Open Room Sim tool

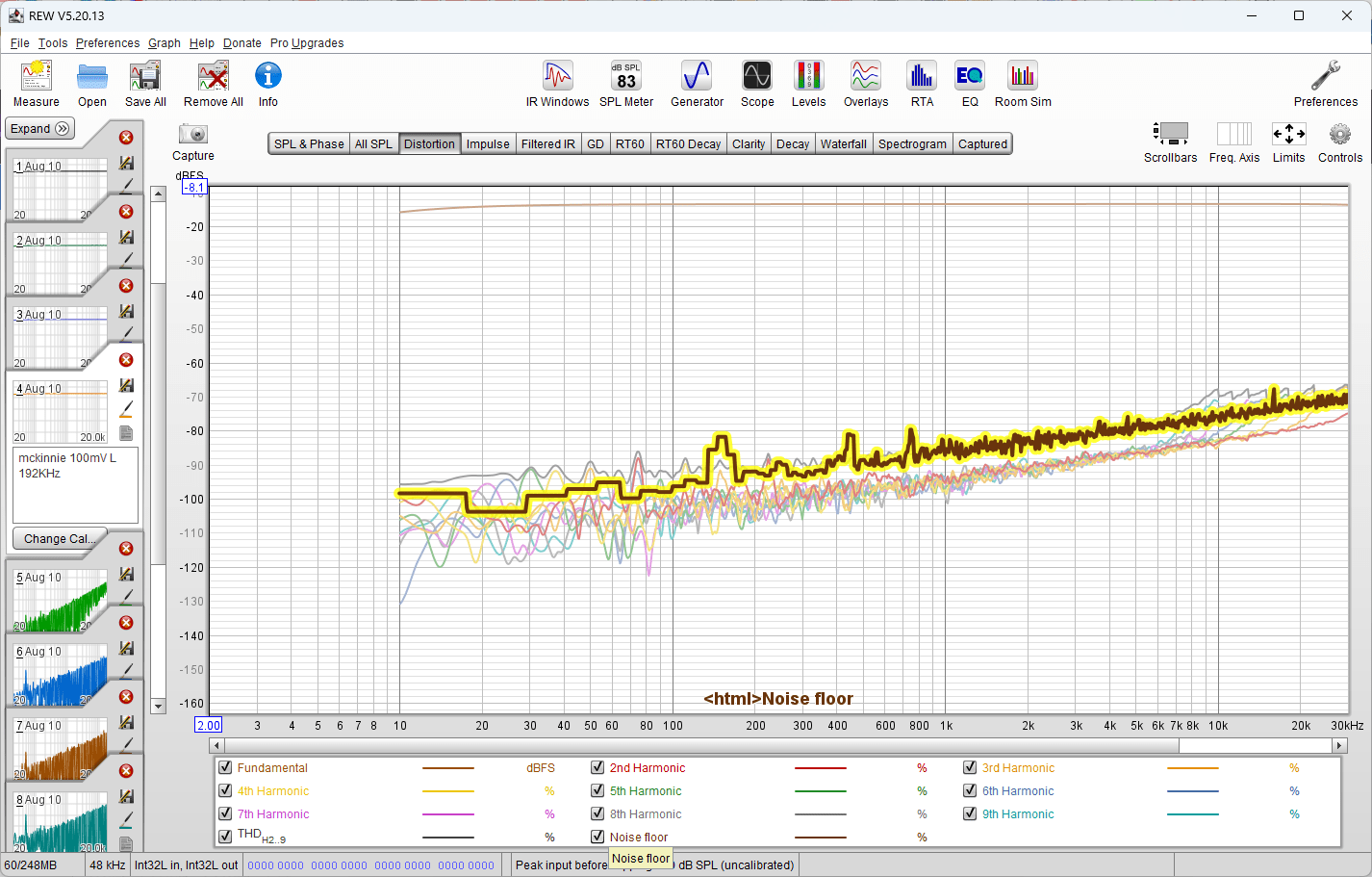1023,84
